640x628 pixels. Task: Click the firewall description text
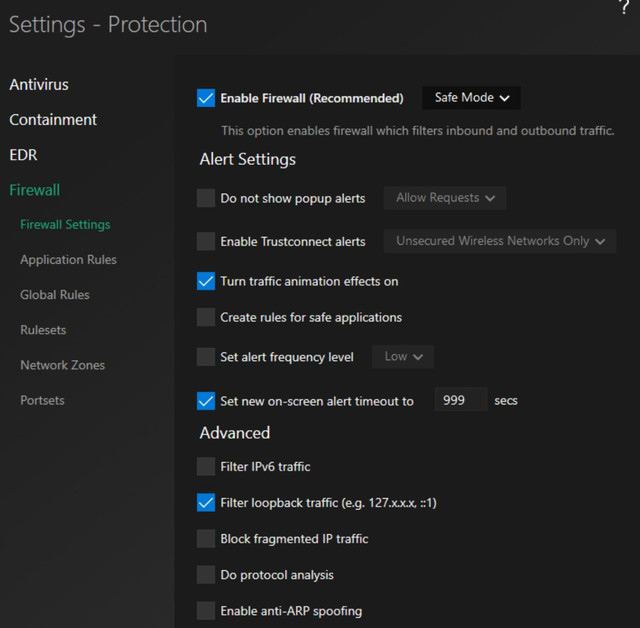point(418,131)
